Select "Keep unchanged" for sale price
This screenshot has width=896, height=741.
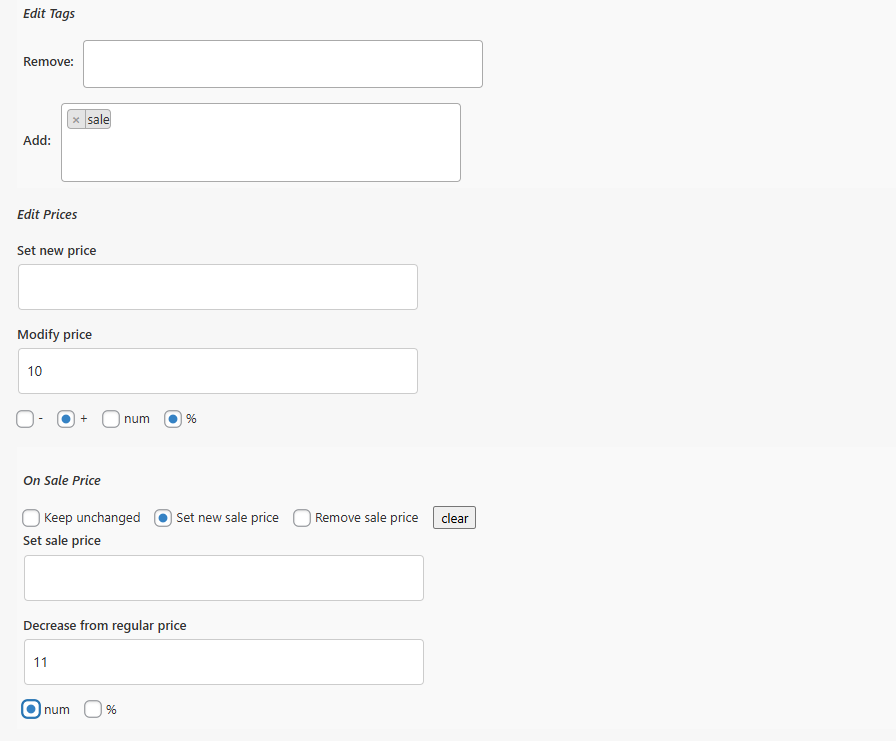(31, 518)
